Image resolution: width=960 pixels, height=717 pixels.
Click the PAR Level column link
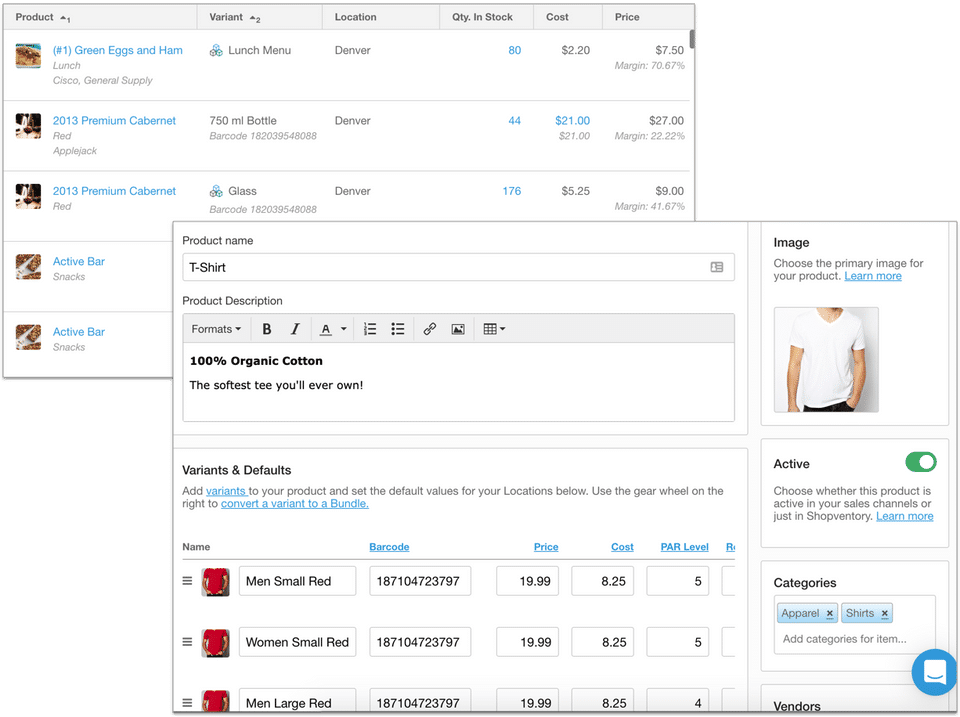pyautogui.click(x=684, y=547)
